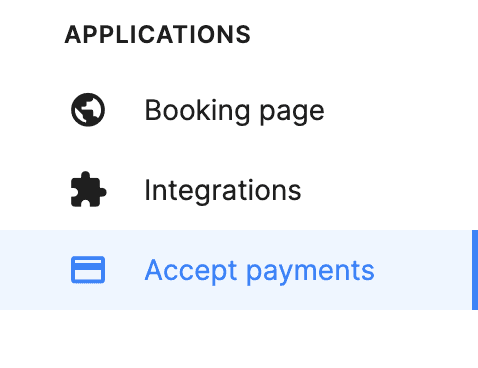Click empty space right of Booking page
Viewport: 478px width, 368px height.
(400, 110)
